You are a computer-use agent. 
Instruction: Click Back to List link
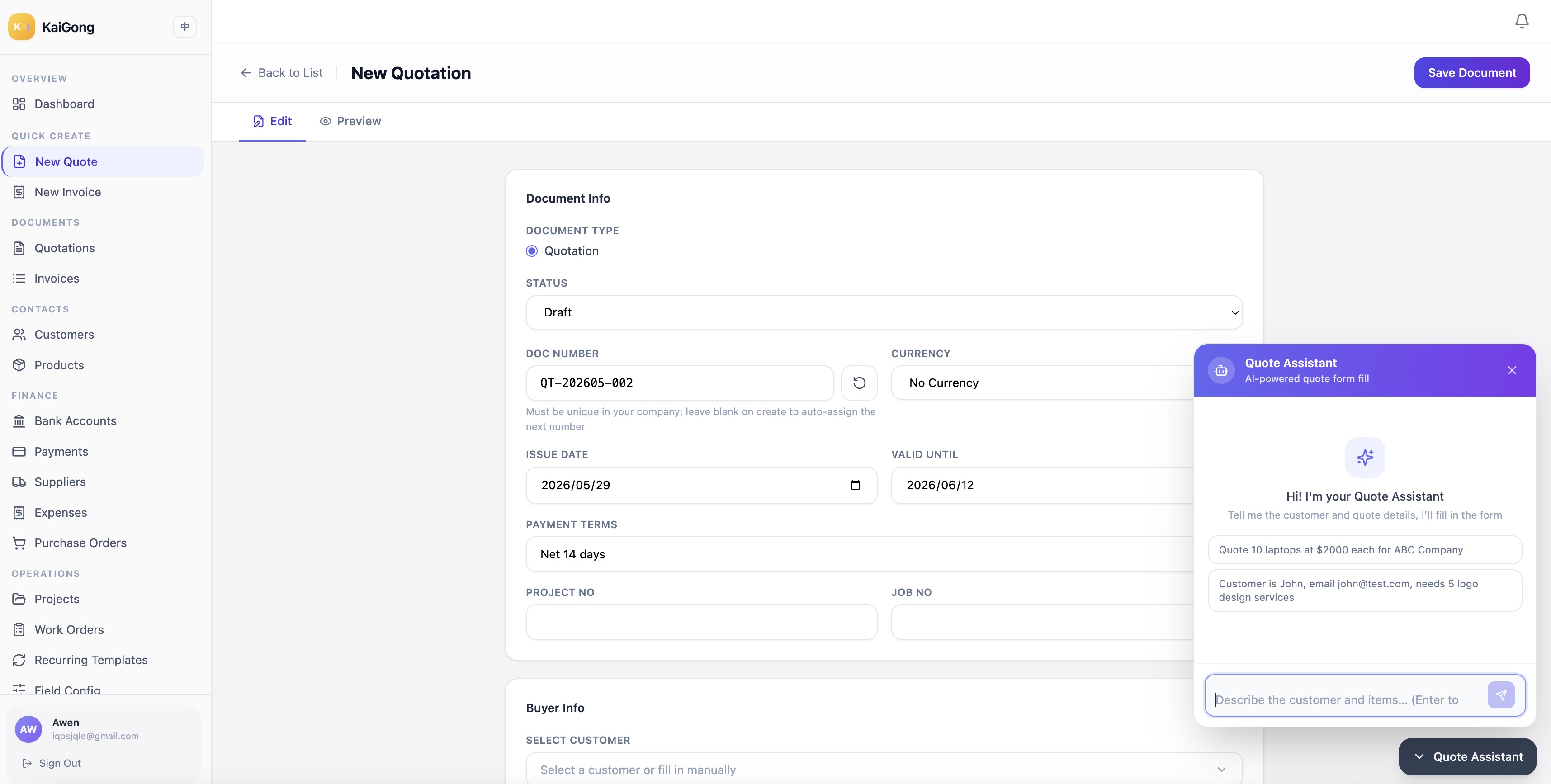(281, 73)
